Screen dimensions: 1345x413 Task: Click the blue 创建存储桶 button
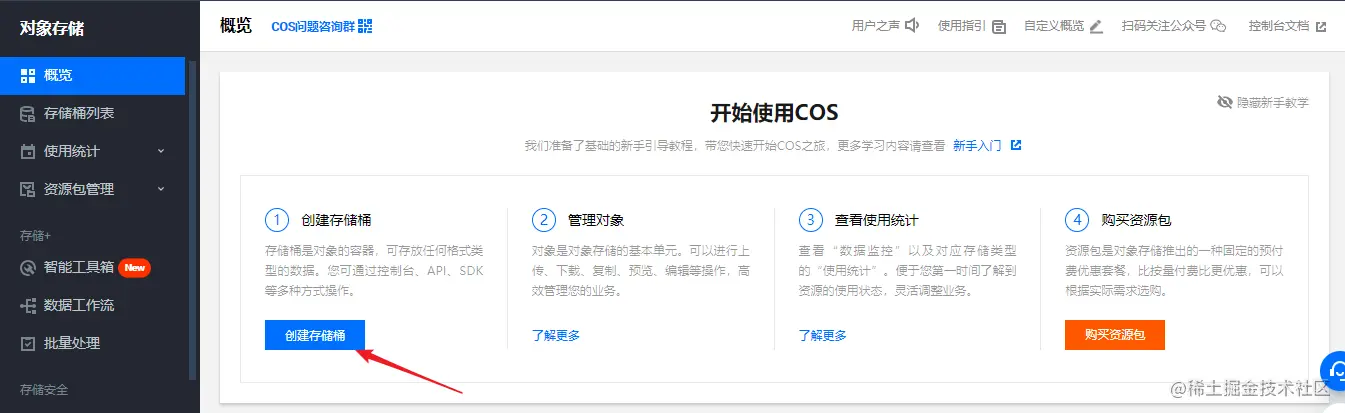click(315, 335)
